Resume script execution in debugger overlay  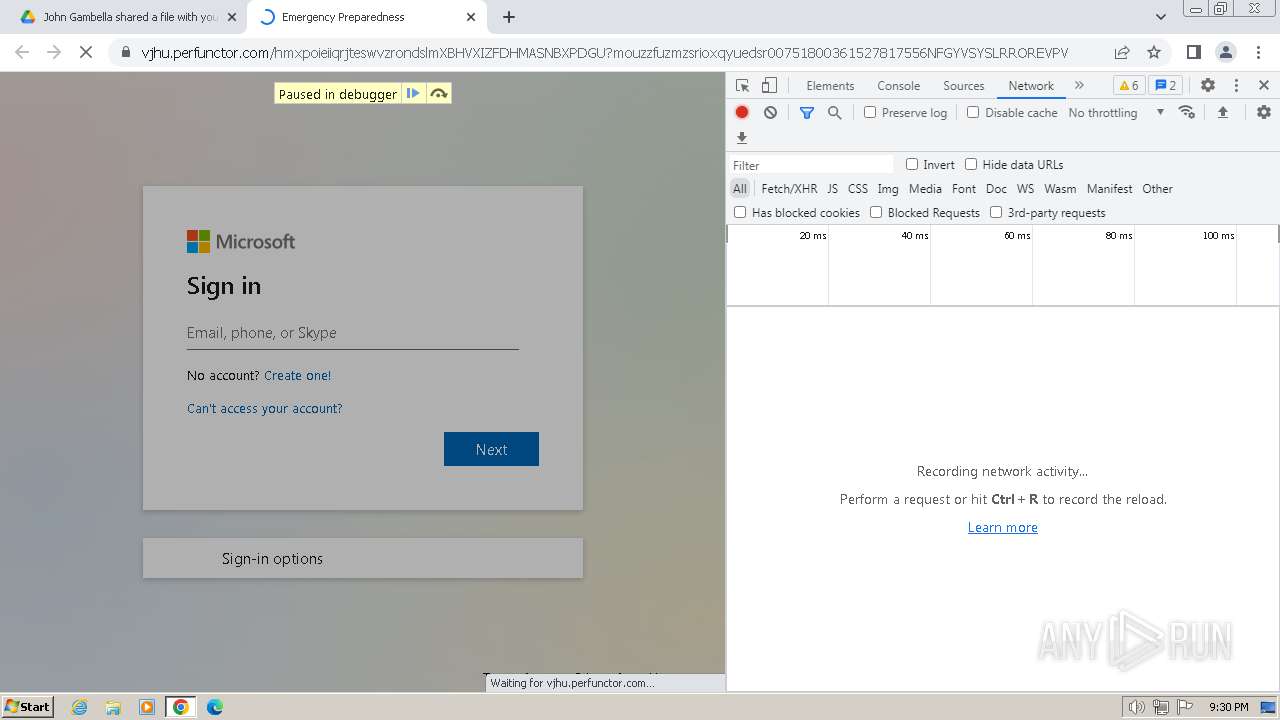[413, 93]
